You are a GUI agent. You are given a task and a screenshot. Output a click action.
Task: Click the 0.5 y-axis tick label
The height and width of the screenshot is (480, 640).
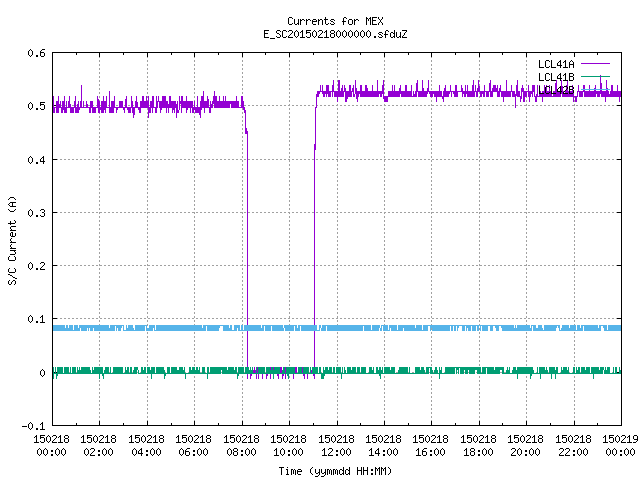pyautogui.click(x=36, y=106)
